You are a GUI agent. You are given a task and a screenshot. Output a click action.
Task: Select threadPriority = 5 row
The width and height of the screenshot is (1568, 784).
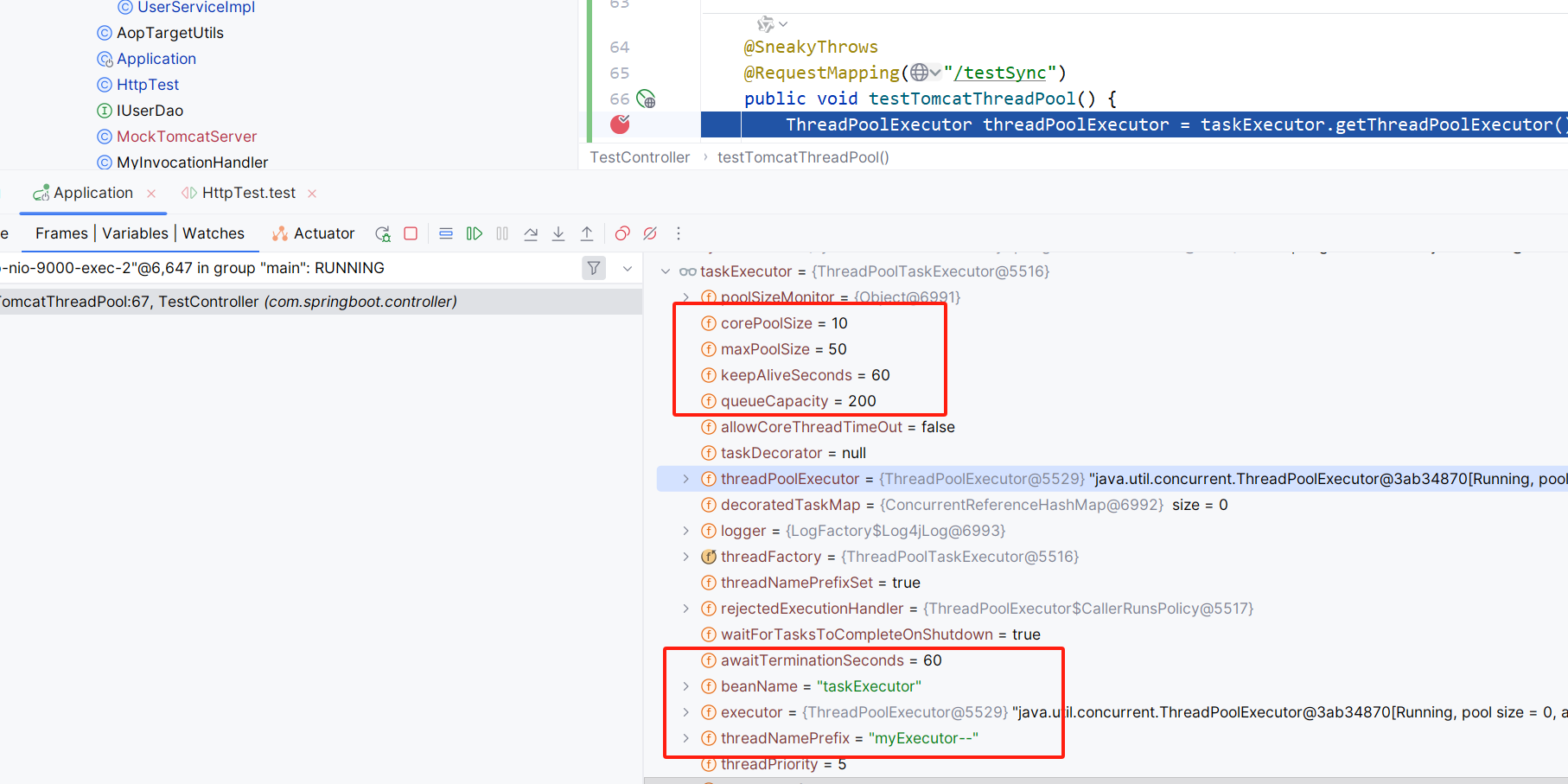[x=774, y=764]
